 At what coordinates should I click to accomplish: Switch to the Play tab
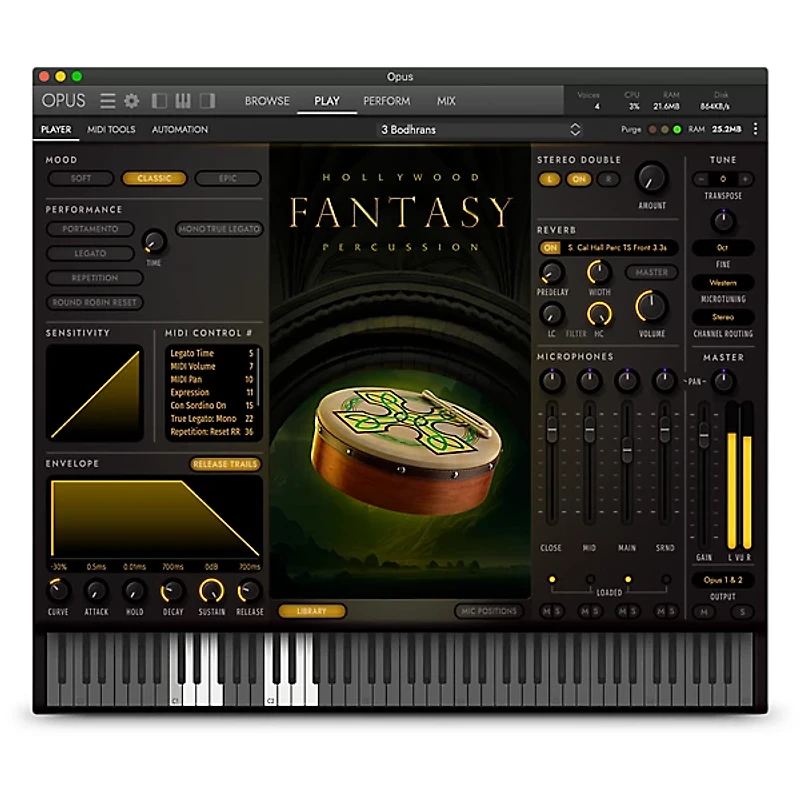(x=327, y=101)
